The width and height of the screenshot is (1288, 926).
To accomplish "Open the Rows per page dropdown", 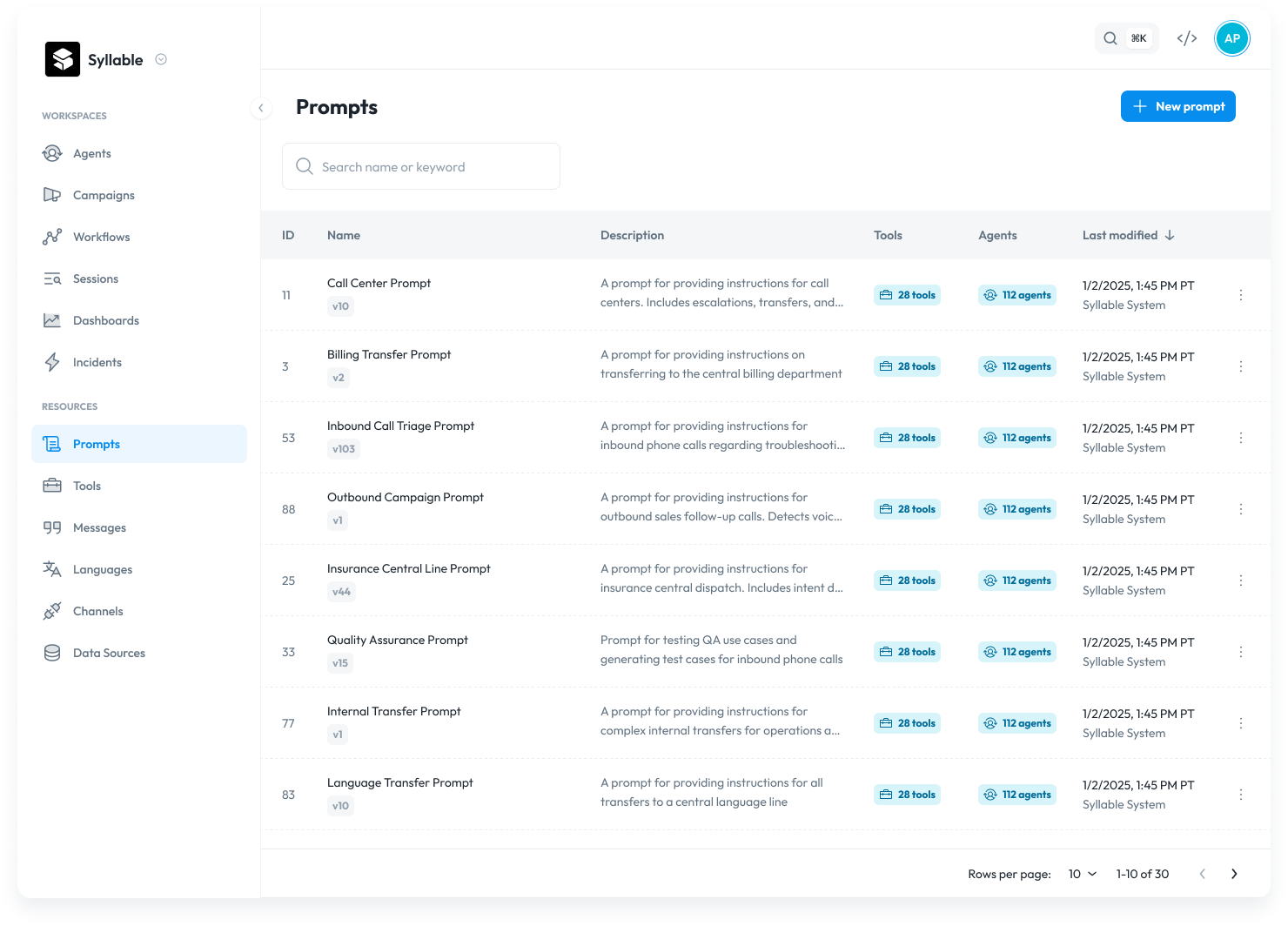I will 1083,874.
